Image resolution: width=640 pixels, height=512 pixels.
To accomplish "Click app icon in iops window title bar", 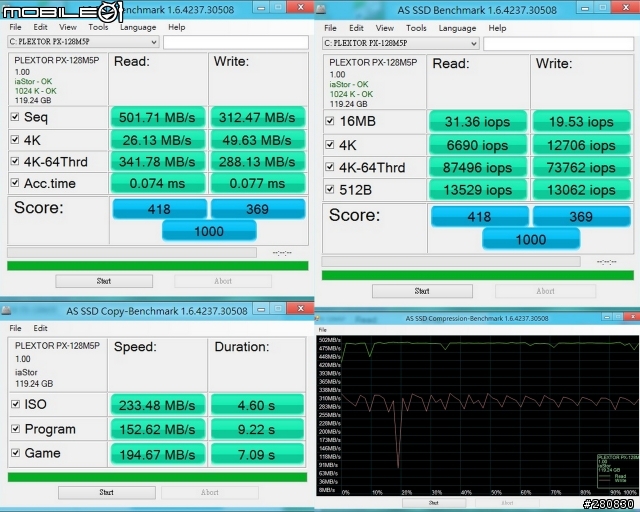I will tap(321, 9).
